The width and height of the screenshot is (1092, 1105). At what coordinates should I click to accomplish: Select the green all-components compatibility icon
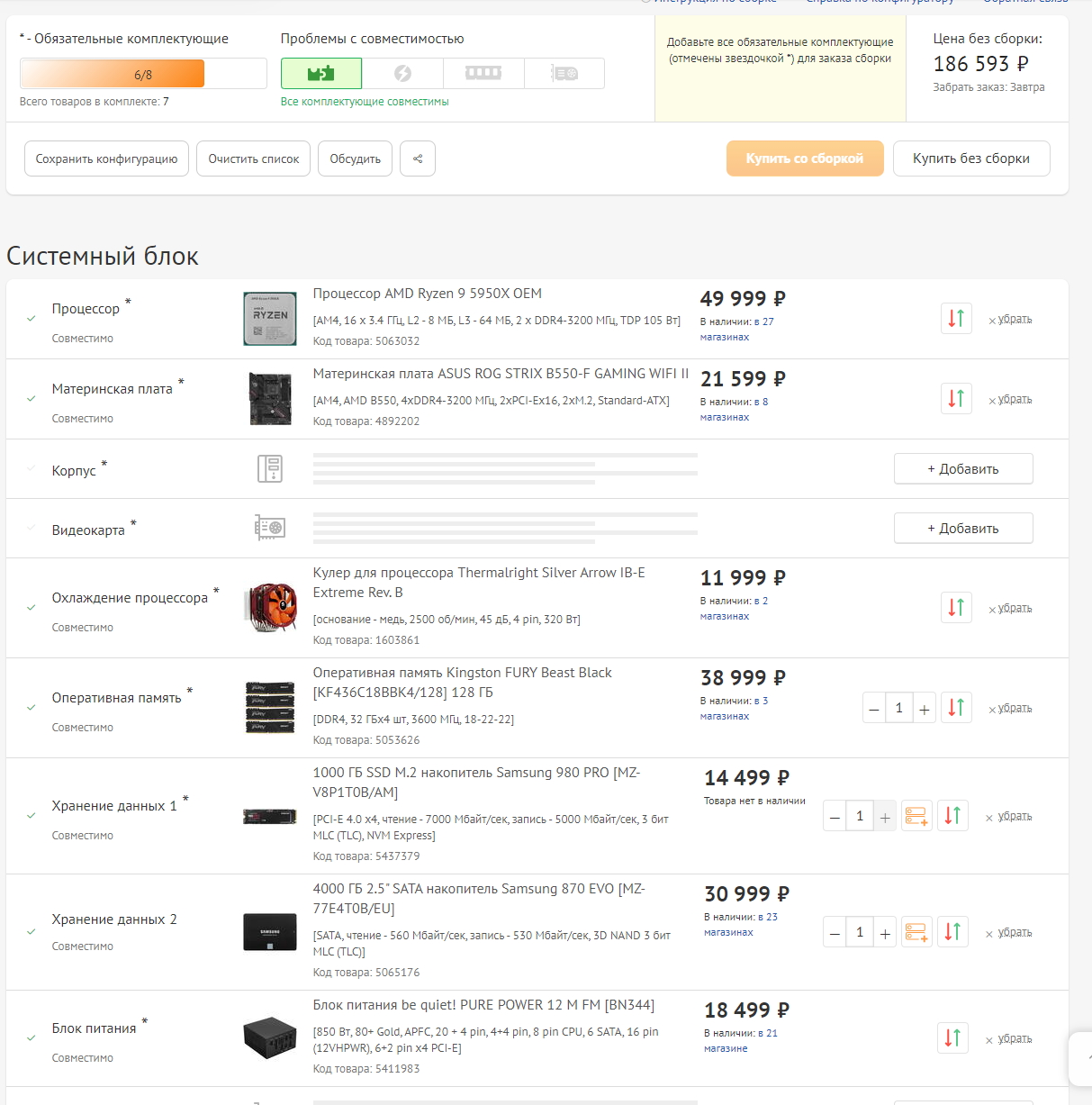(321, 73)
